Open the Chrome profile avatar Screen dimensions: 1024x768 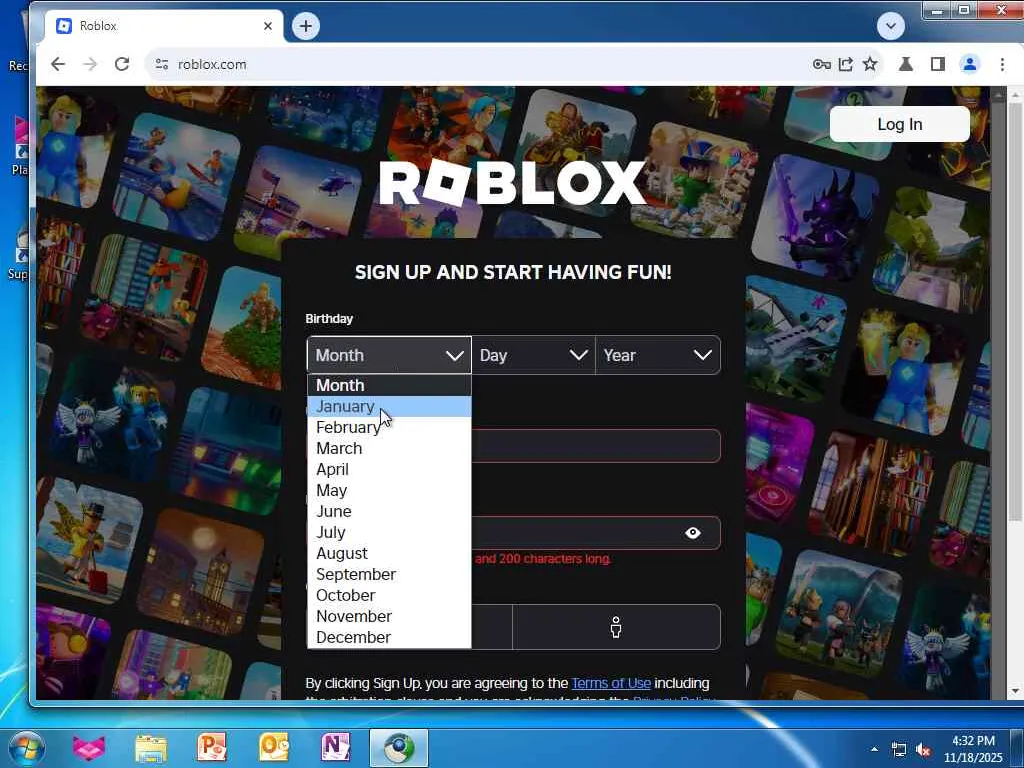coord(970,64)
